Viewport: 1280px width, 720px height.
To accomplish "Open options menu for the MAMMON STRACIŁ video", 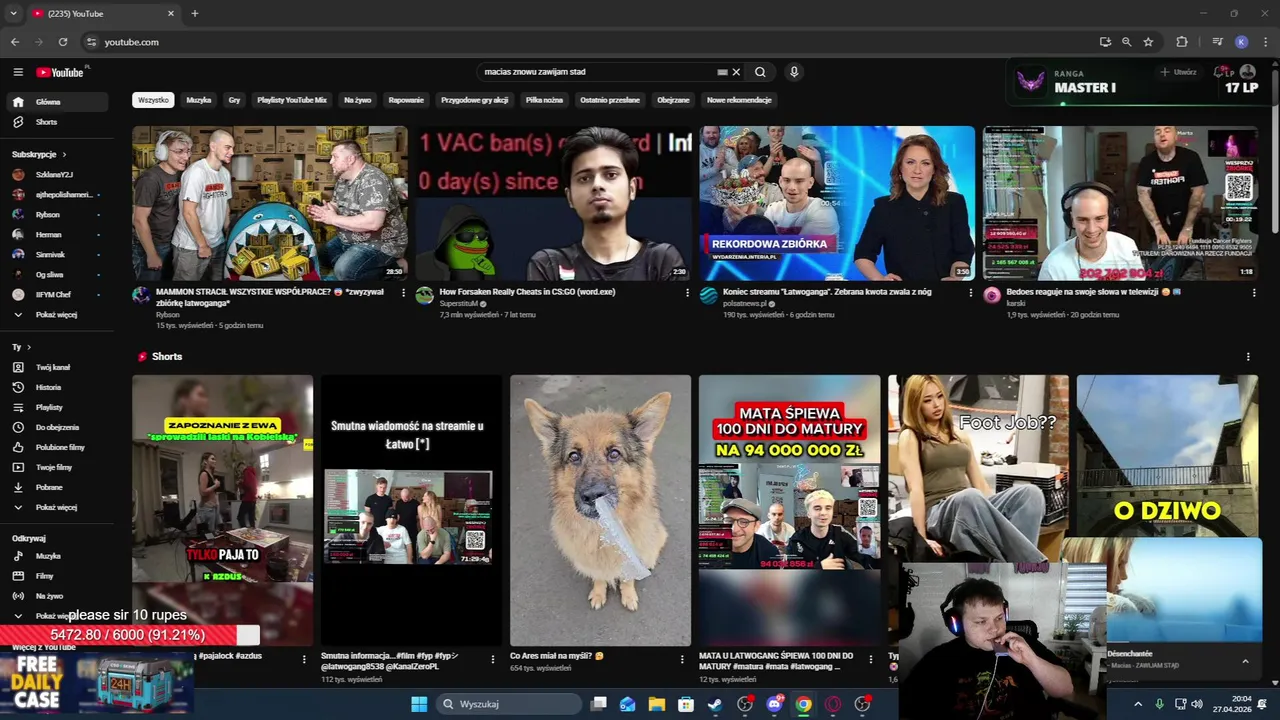I will (x=403, y=293).
